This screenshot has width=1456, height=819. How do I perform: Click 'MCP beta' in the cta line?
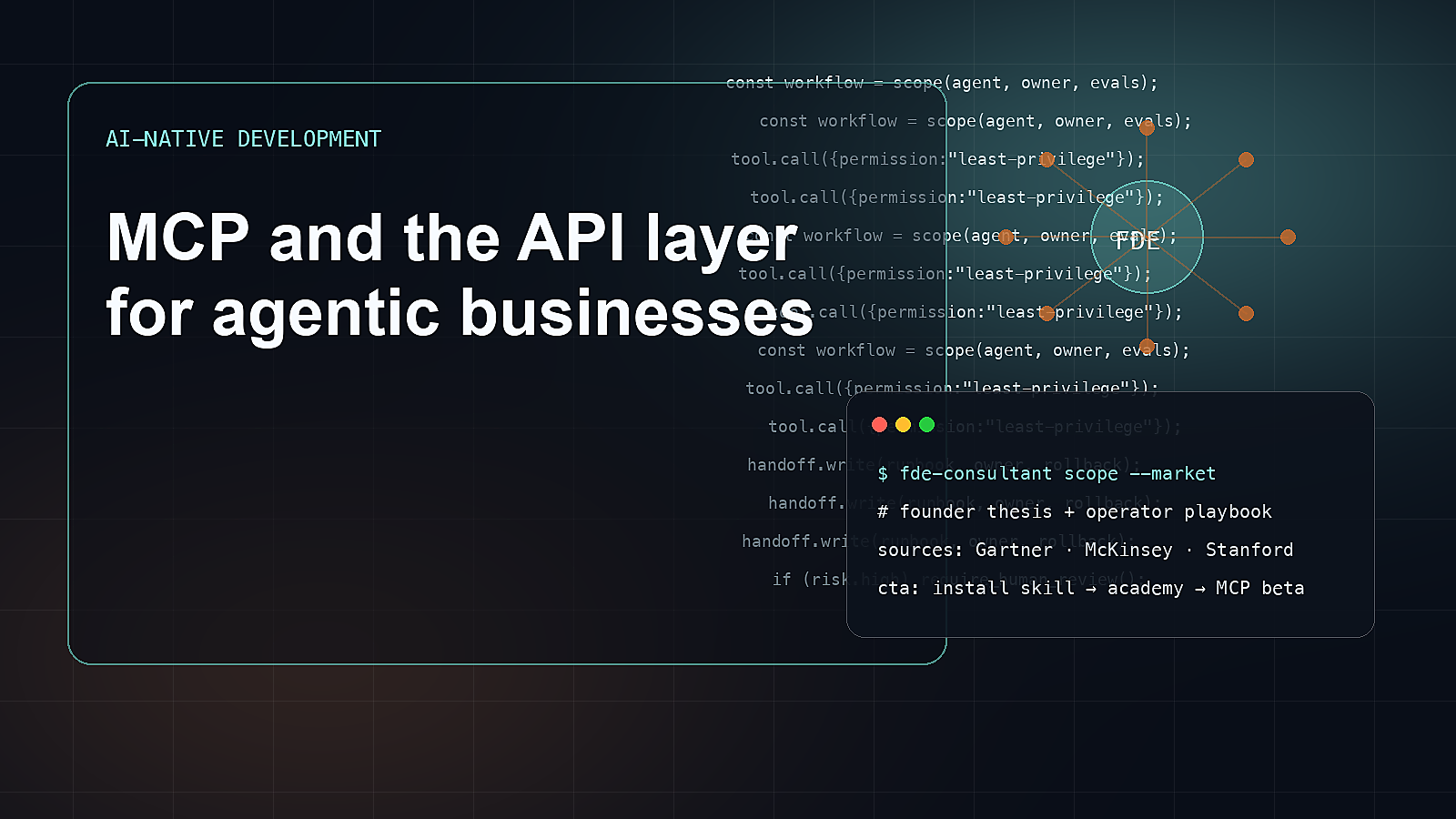[1260, 588]
